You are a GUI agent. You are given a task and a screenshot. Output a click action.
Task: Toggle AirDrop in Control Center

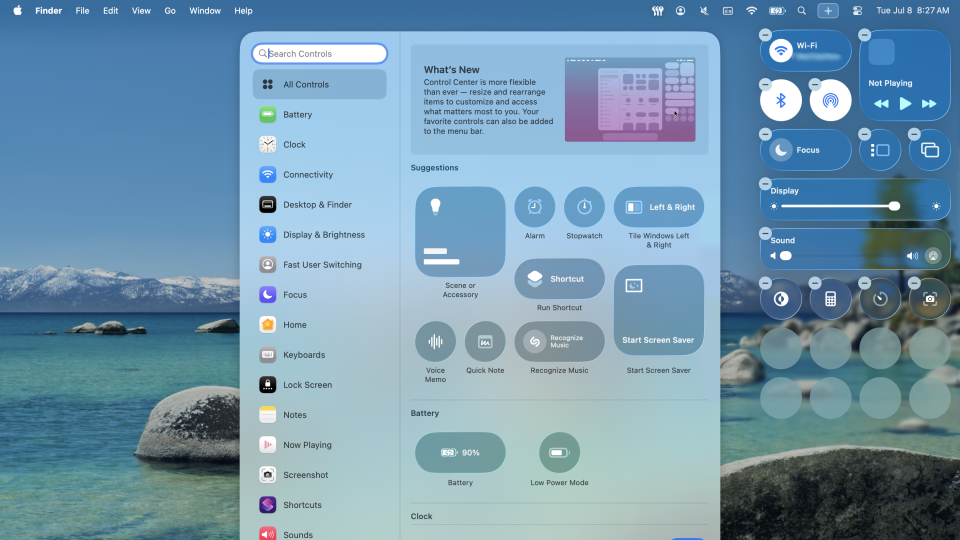pos(830,100)
